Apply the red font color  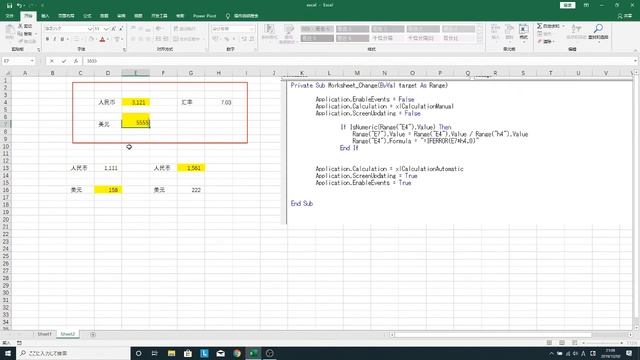[x=102, y=39]
